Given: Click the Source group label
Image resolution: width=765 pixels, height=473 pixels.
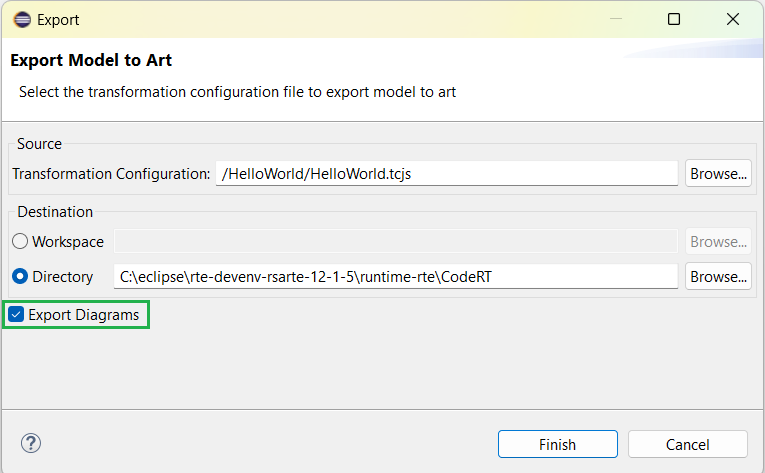Looking at the screenshot, I should pyautogui.click(x=39, y=144).
